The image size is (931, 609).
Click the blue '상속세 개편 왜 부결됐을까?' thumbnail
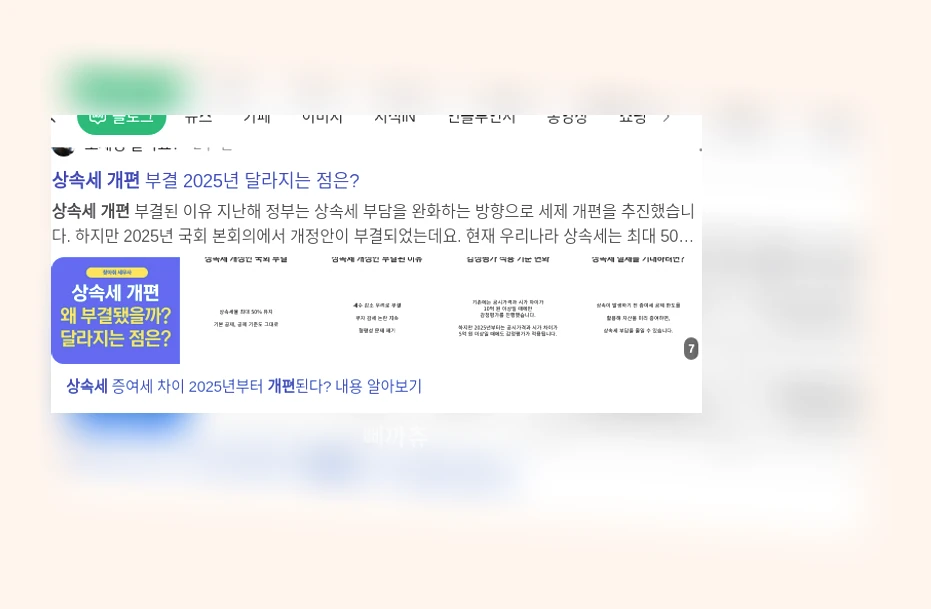[115, 310]
